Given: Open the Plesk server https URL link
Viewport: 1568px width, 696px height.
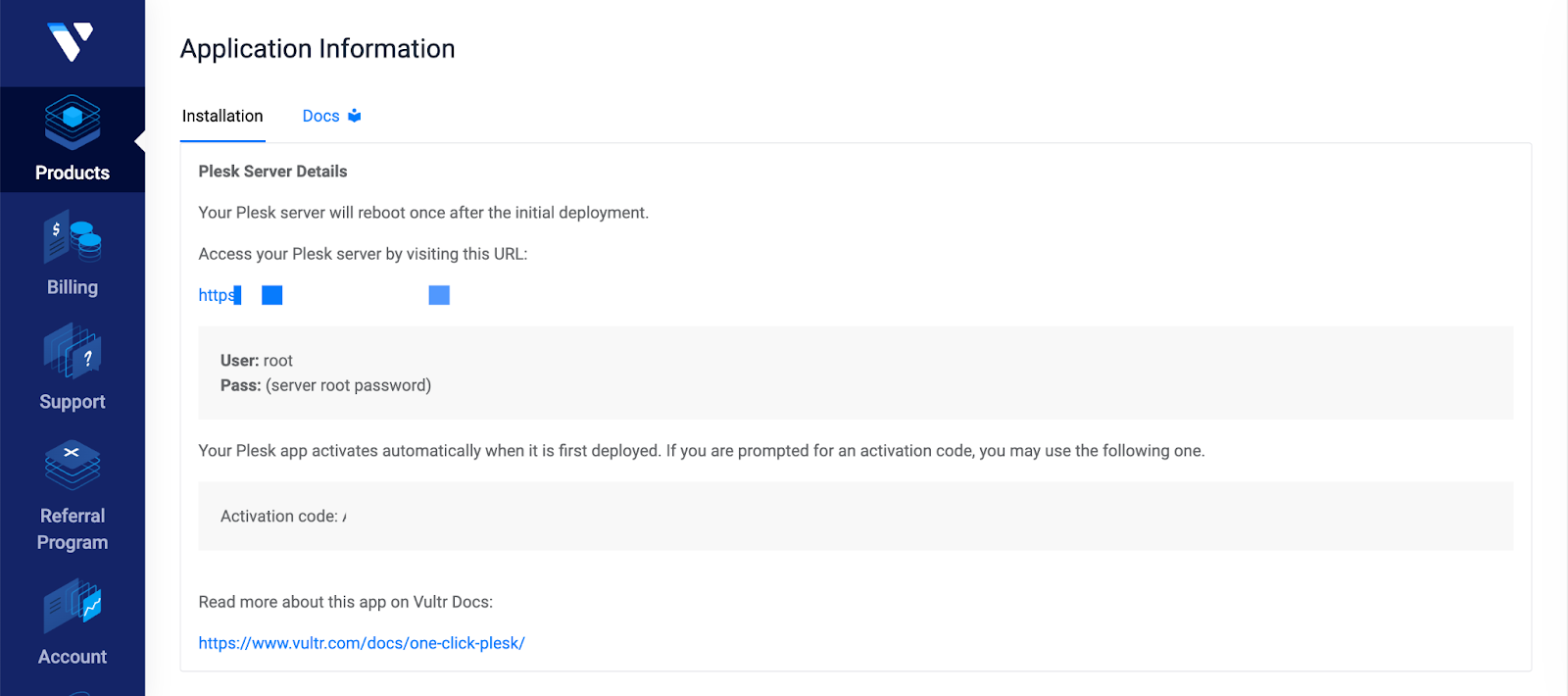Looking at the screenshot, I should tap(218, 295).
